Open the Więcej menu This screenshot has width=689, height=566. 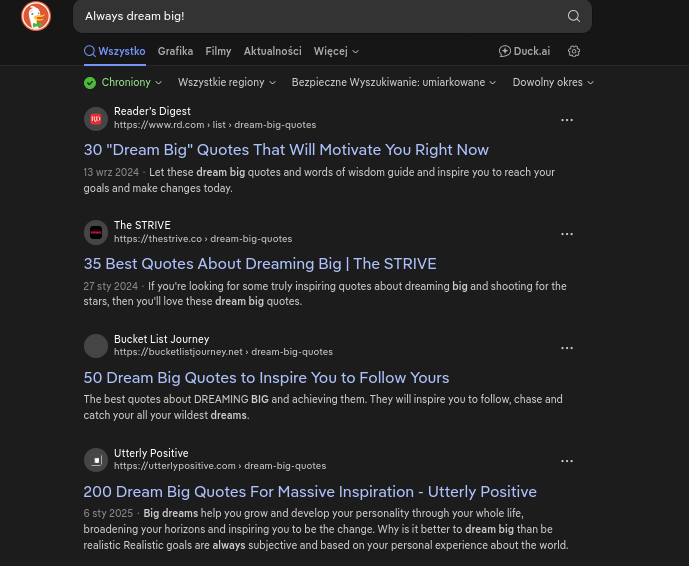coord(336,51)
